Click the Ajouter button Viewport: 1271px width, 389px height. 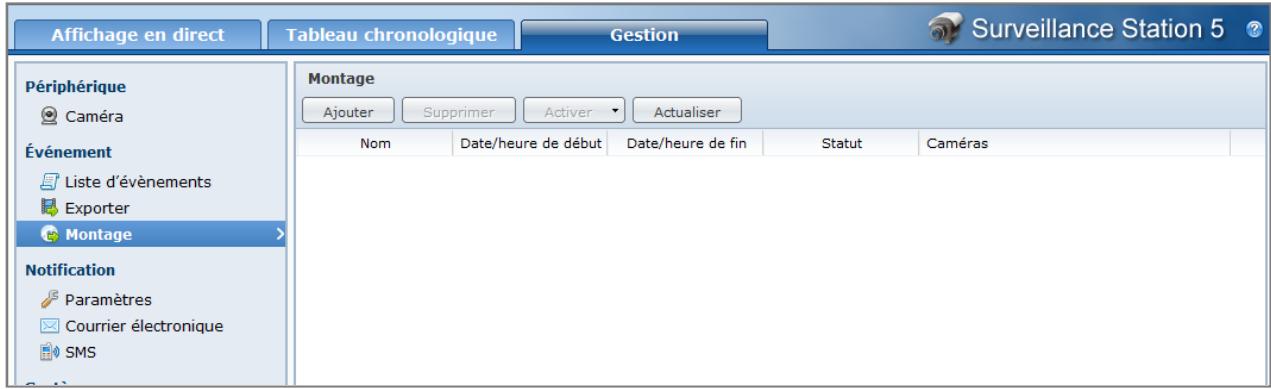tap(348, 111)
